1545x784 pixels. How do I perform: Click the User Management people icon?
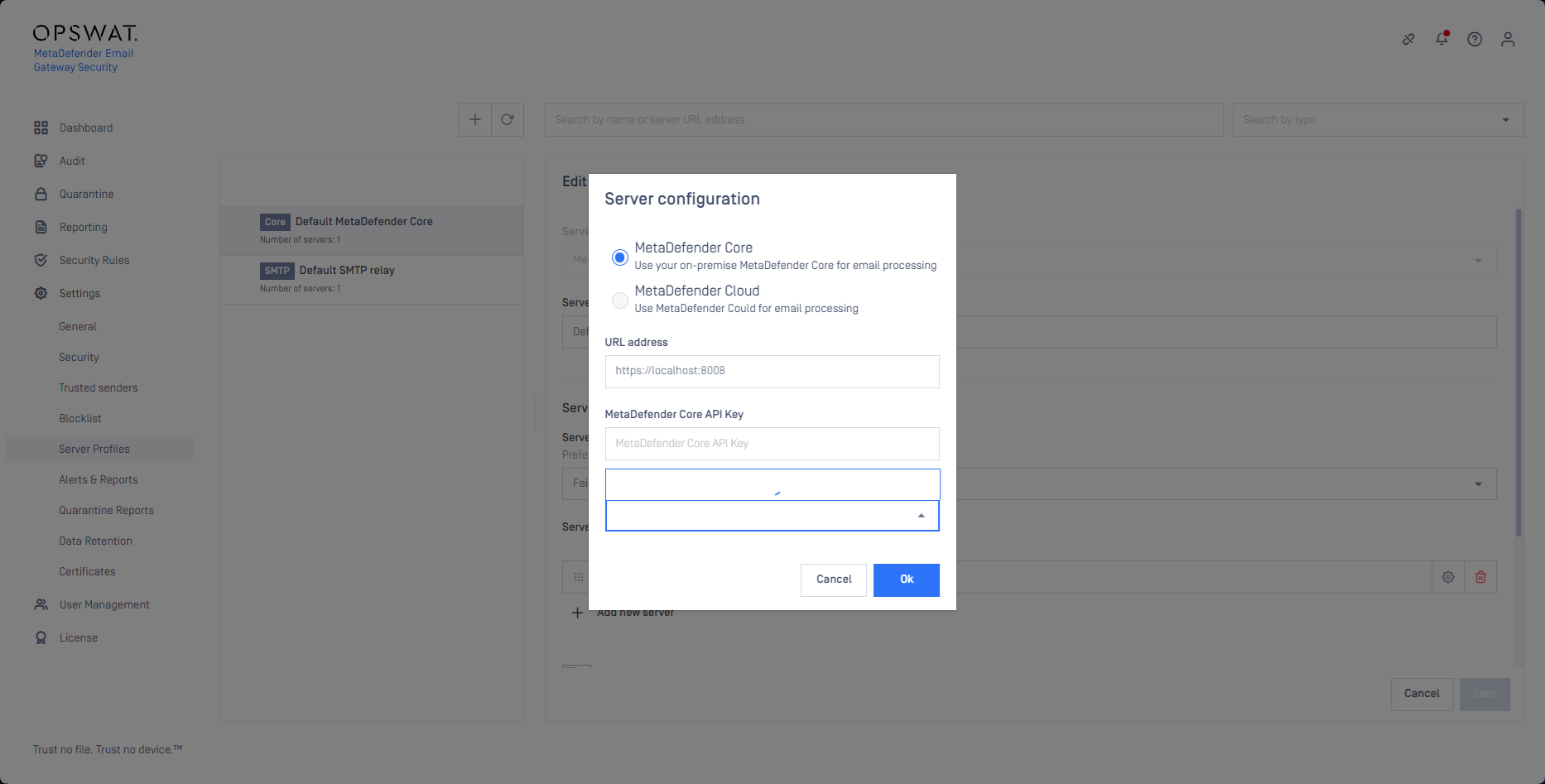pyautogui.click(x=41, y=604)
